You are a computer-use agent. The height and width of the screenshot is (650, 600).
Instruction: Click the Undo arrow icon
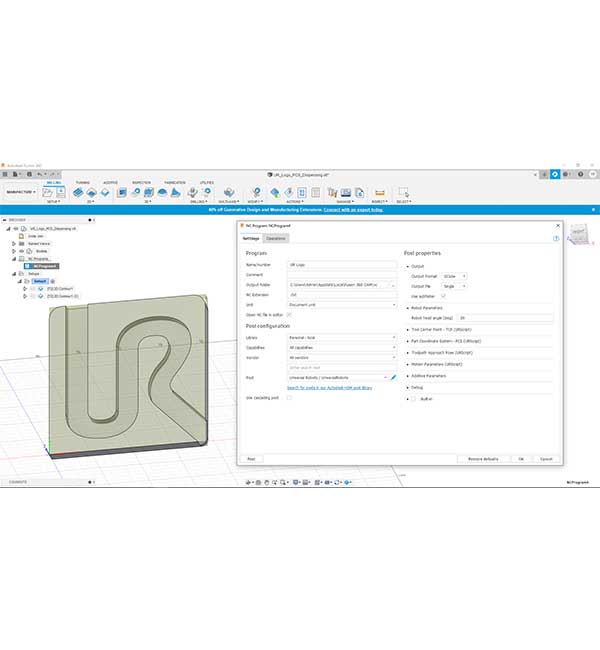click(39, 175)
